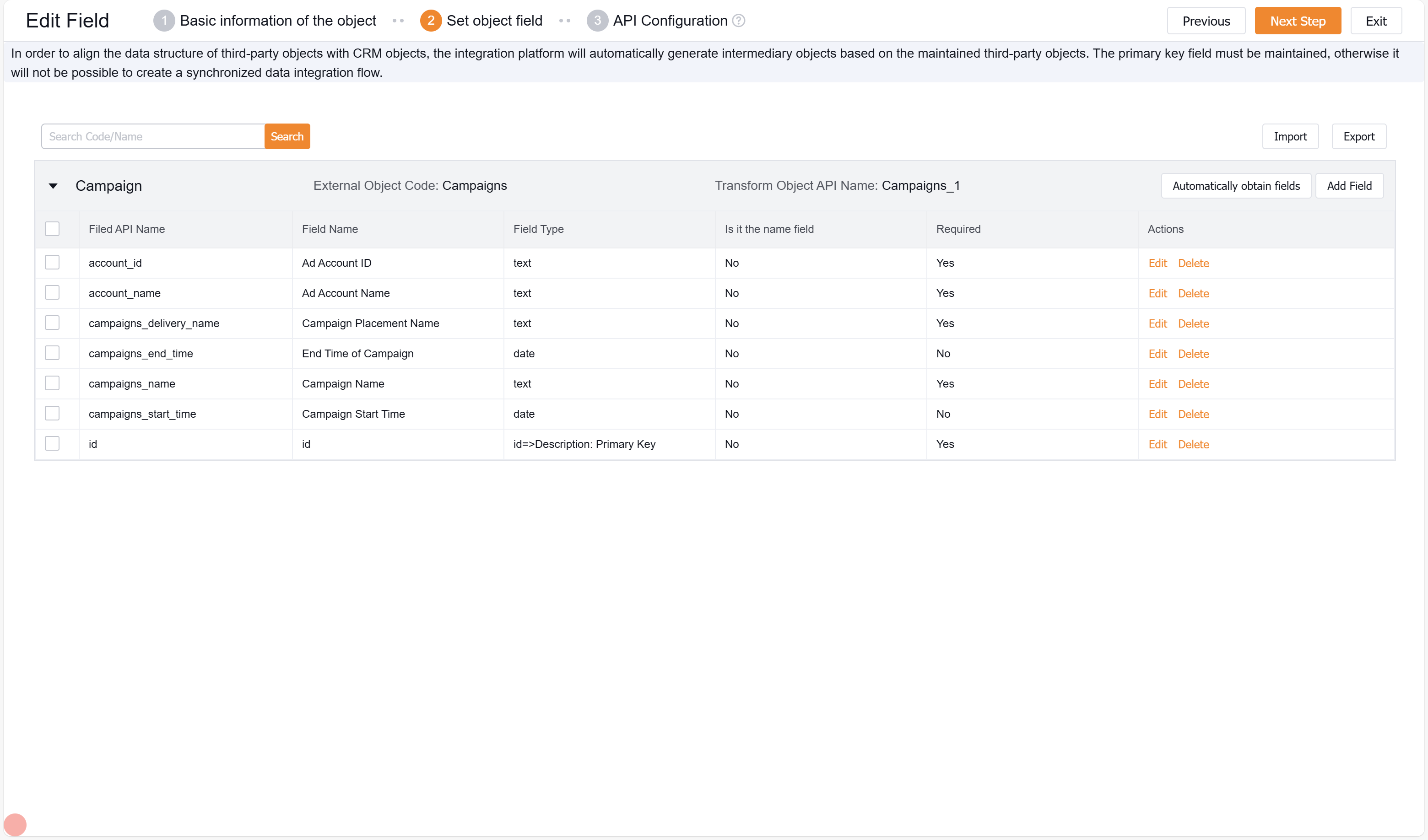Viewport: 1428px width, 840px height.
Task: Collapse the Campaign section triangle
Action: pos(53,186)
